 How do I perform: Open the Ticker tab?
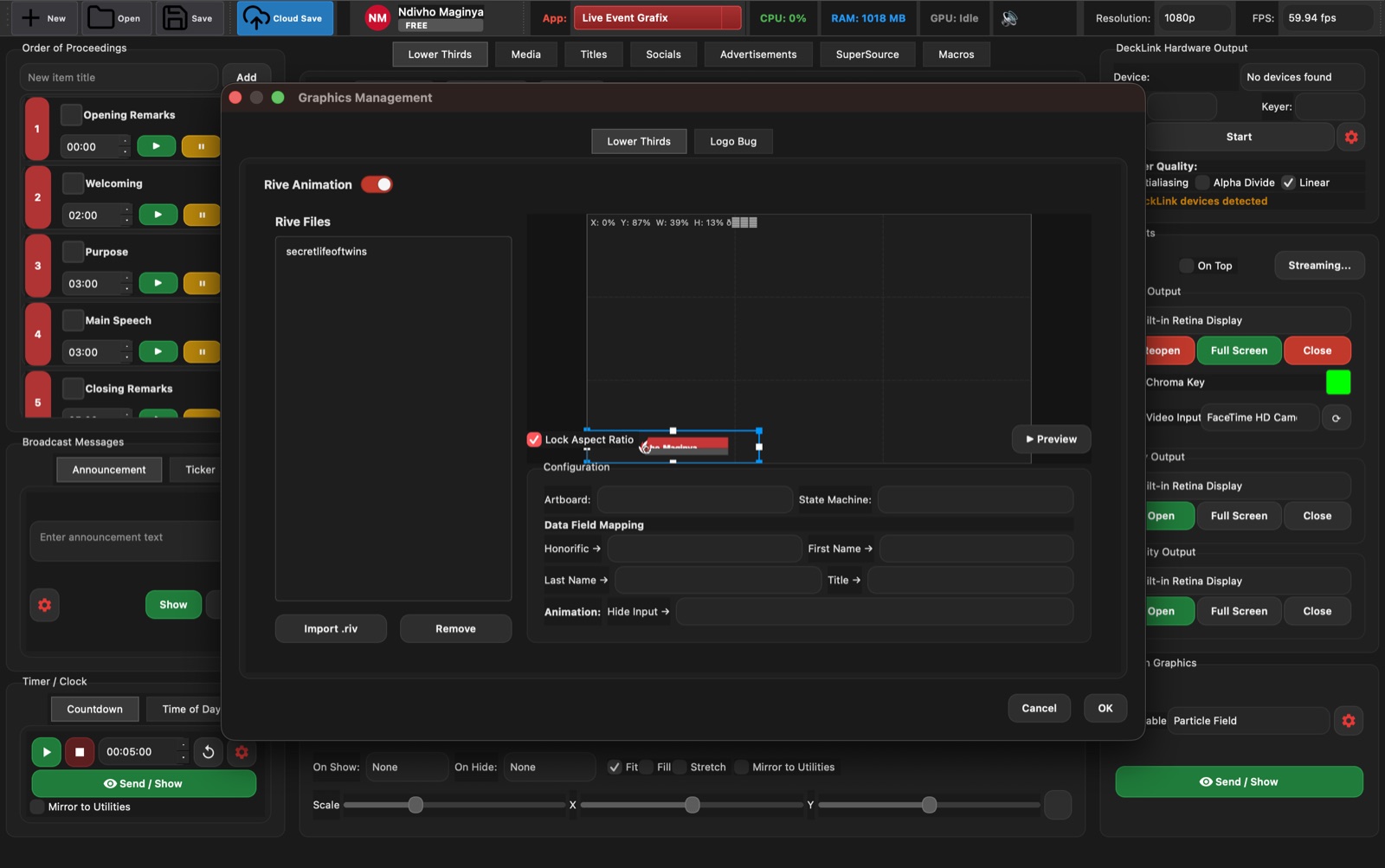click(x=200, y=470)
